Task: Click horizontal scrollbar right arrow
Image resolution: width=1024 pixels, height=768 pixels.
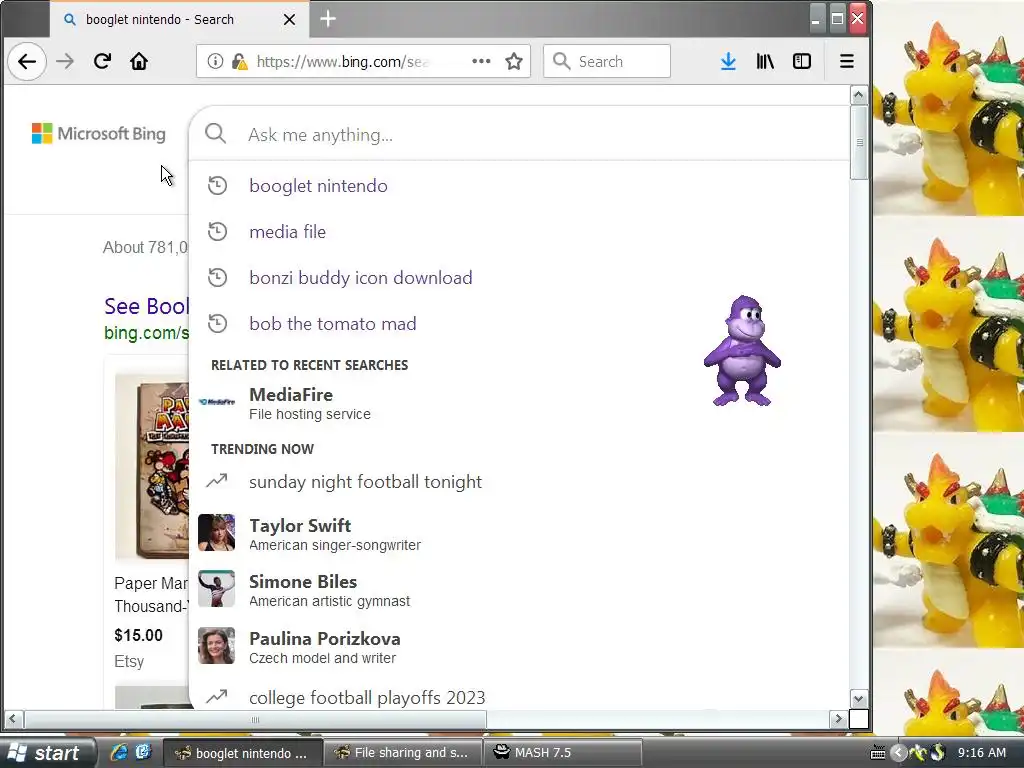Action: (x=839, y=720)
